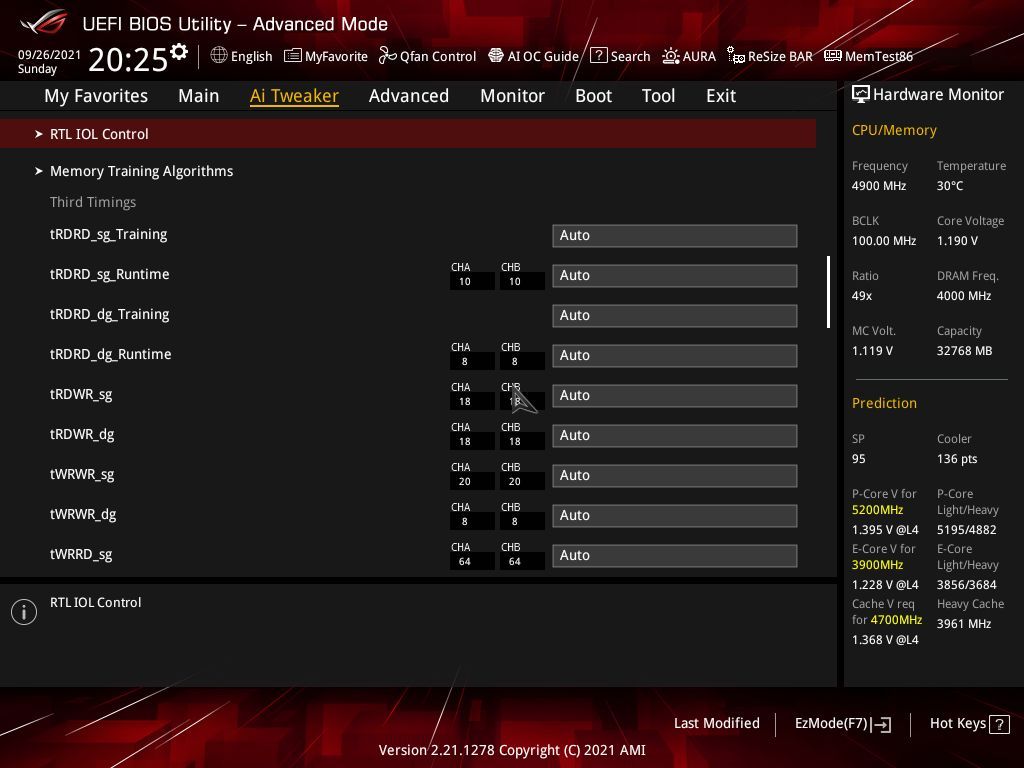Open AURA lighting icon

click(671, 56)
